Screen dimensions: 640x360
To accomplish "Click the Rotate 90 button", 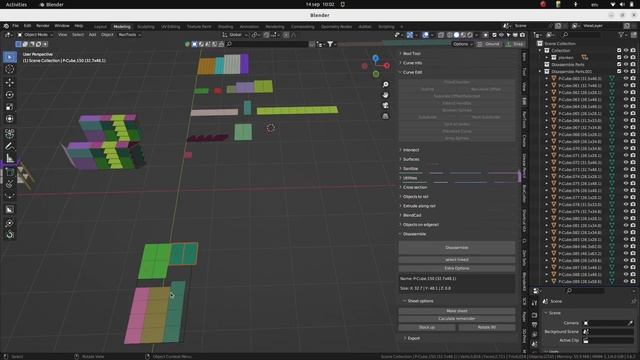I will pos(487,327).
